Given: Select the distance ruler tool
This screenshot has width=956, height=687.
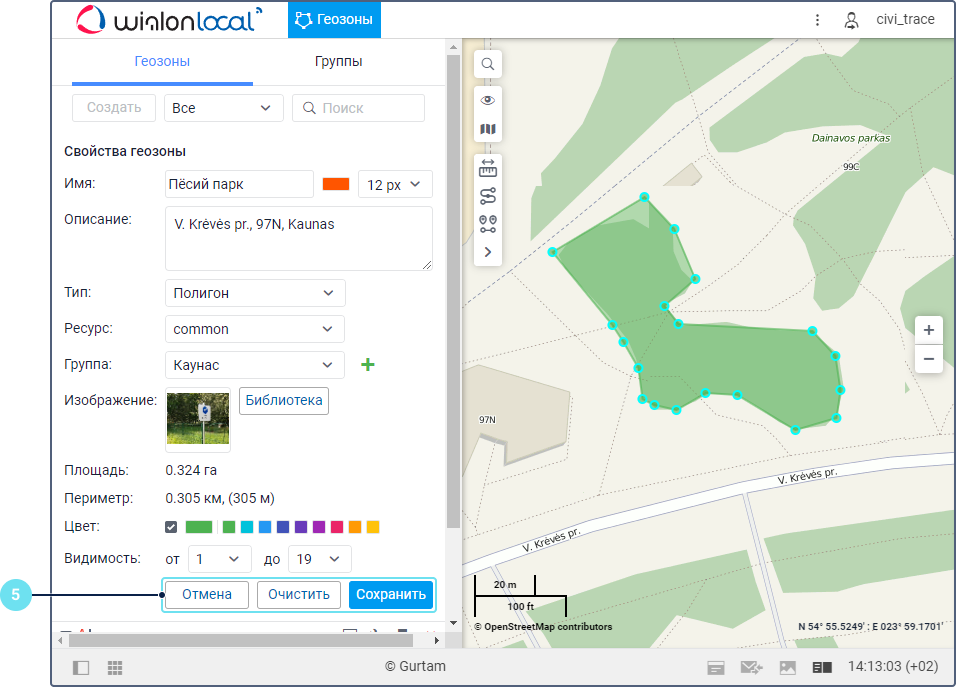Looking at the screenshot, I should click(x=488, y=168).
